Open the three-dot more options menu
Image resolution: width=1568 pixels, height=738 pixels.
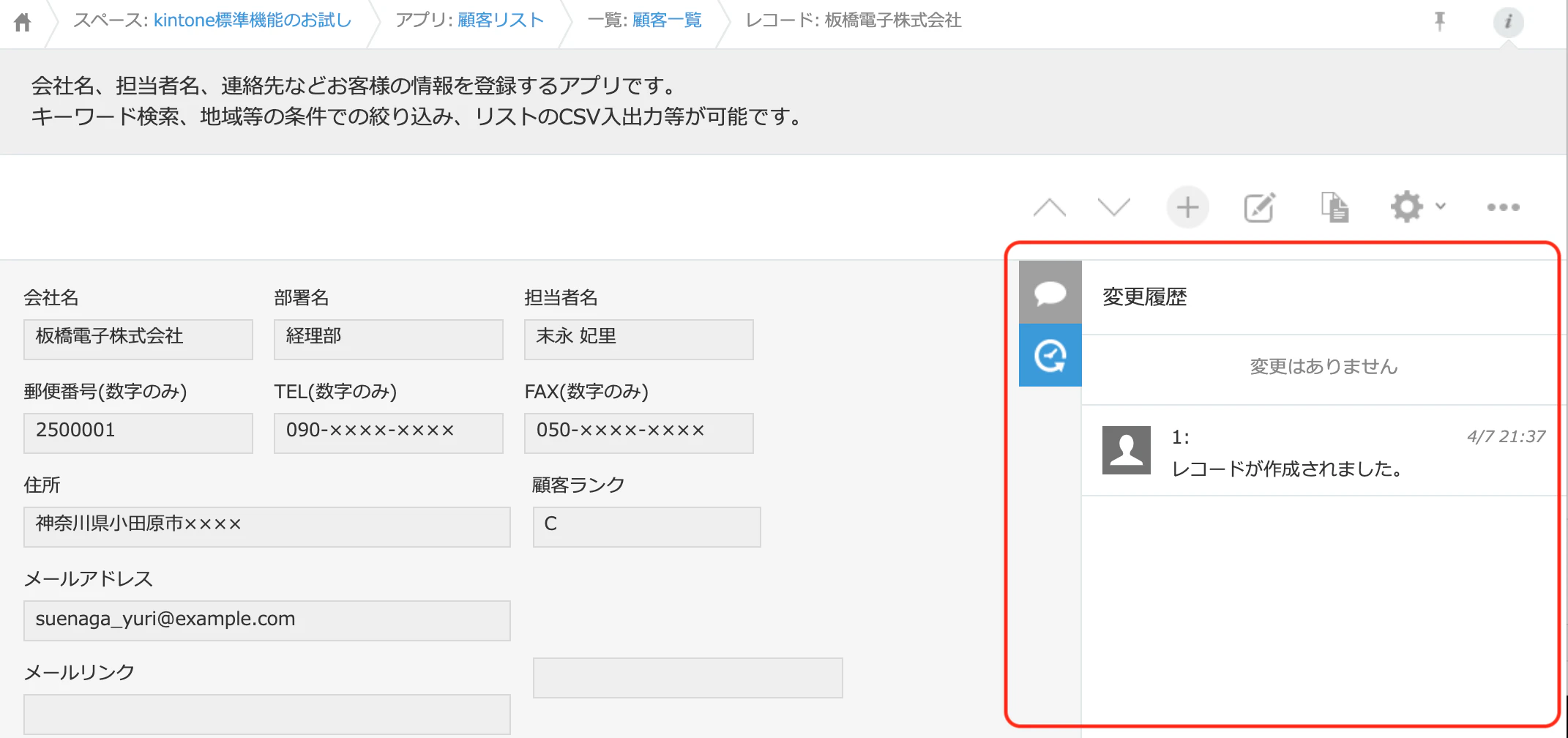[1503, 207]
